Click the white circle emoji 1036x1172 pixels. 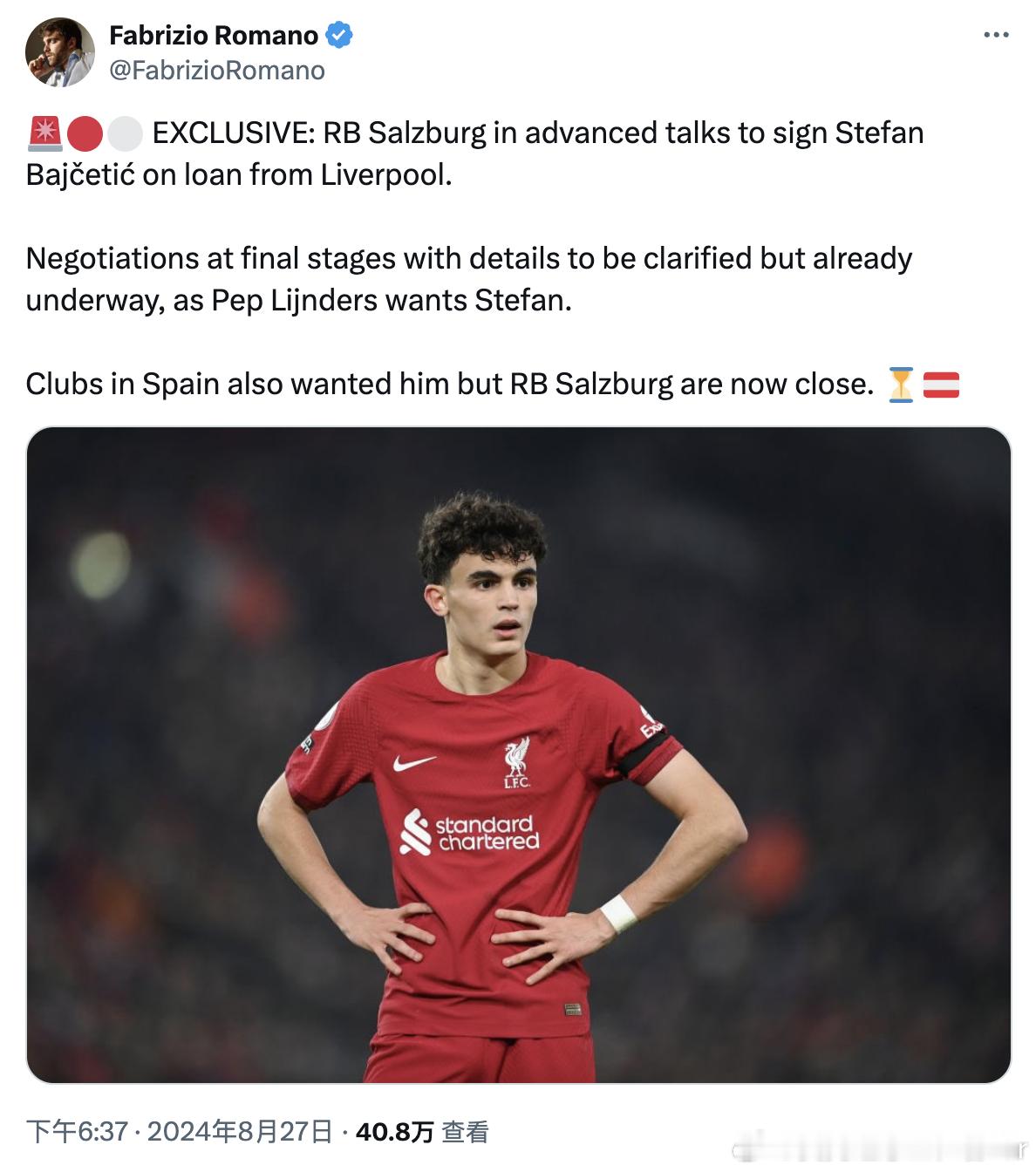(x=126, y=133)
